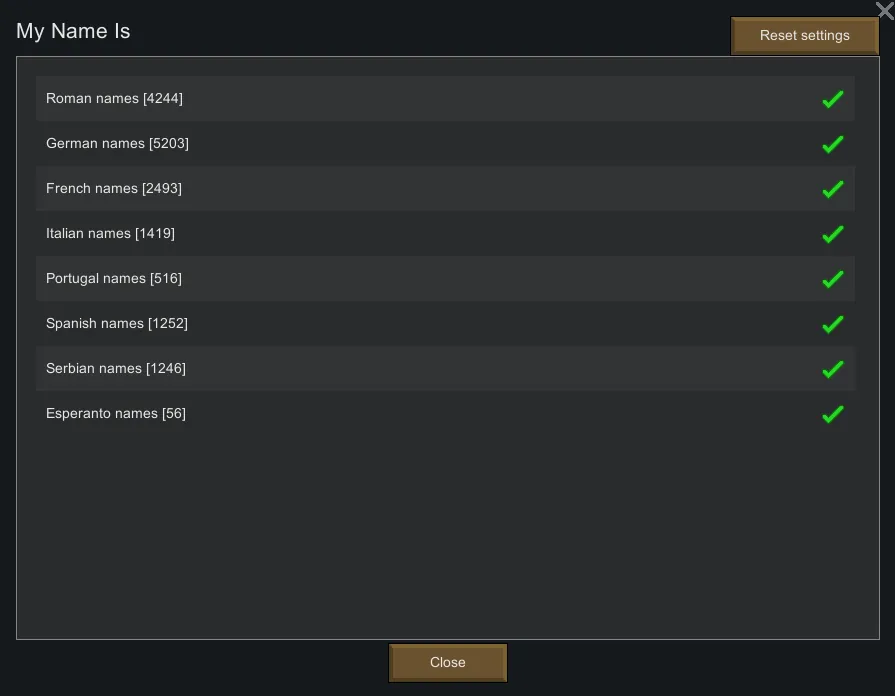895x696 pixels.
Task: Click the My Name Is window title
Action: [x=73, y=31]
